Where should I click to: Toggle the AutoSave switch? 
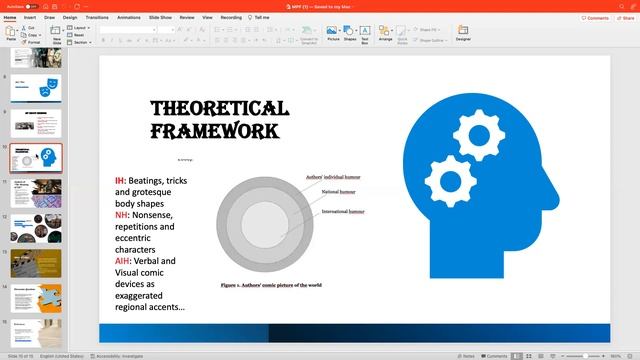(31, 7)
